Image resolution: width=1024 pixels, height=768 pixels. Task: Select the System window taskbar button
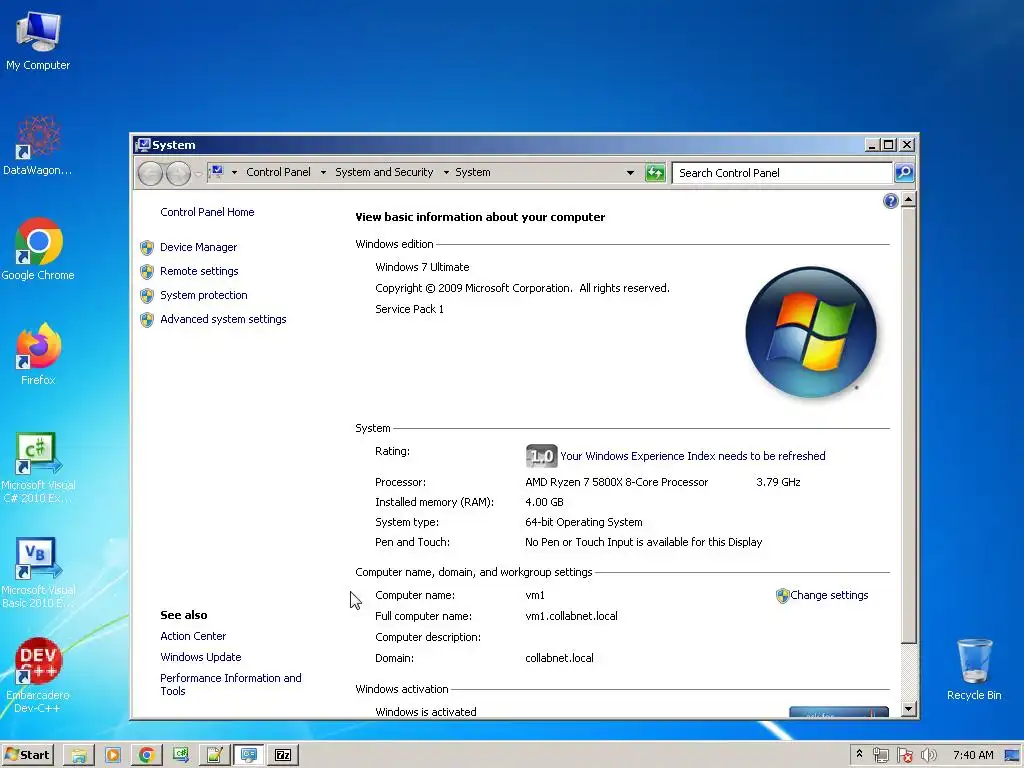click(249, 755)
